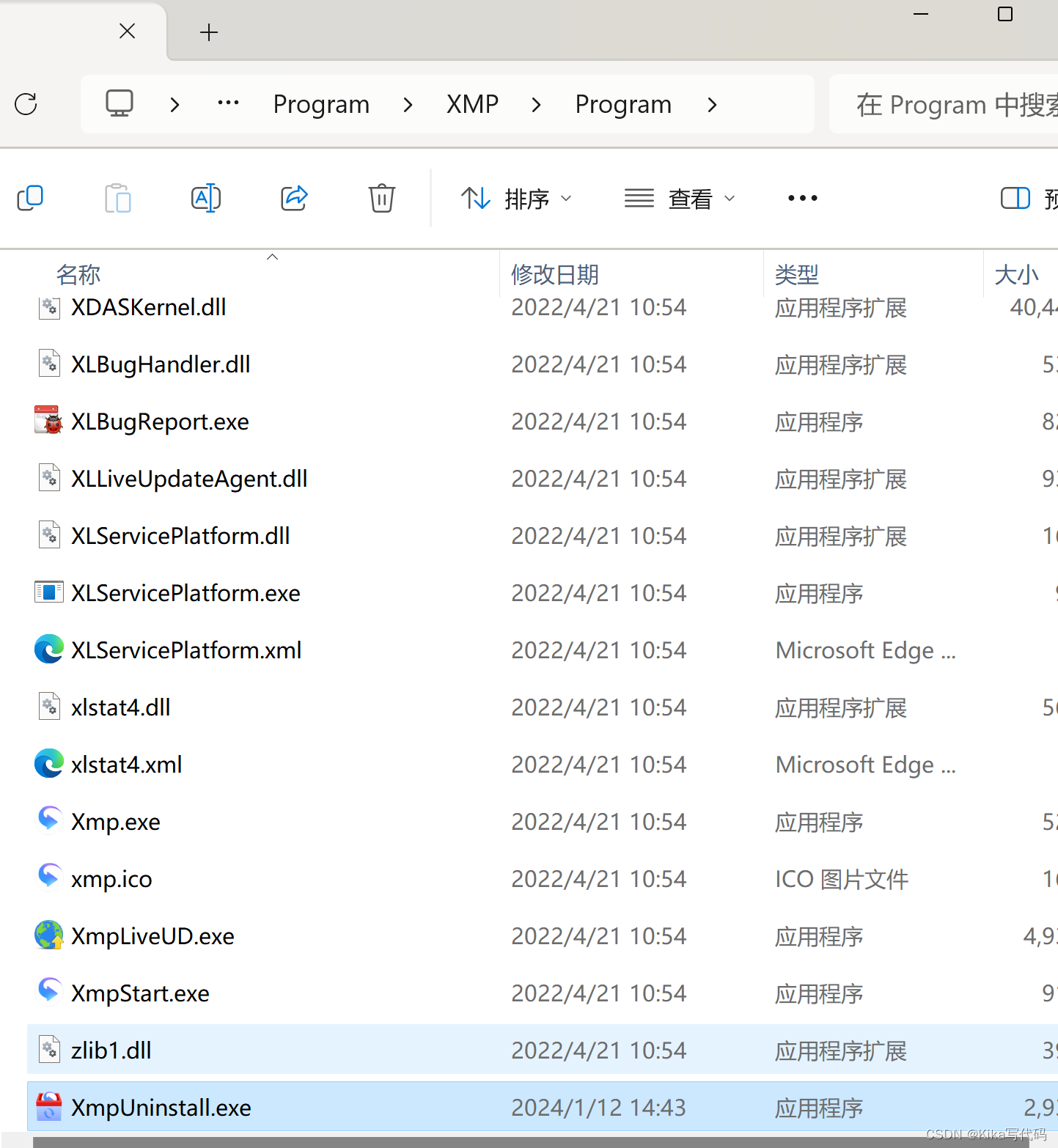
Task: Select file name XLServicePlatform.xml
Action: (186, 650)
